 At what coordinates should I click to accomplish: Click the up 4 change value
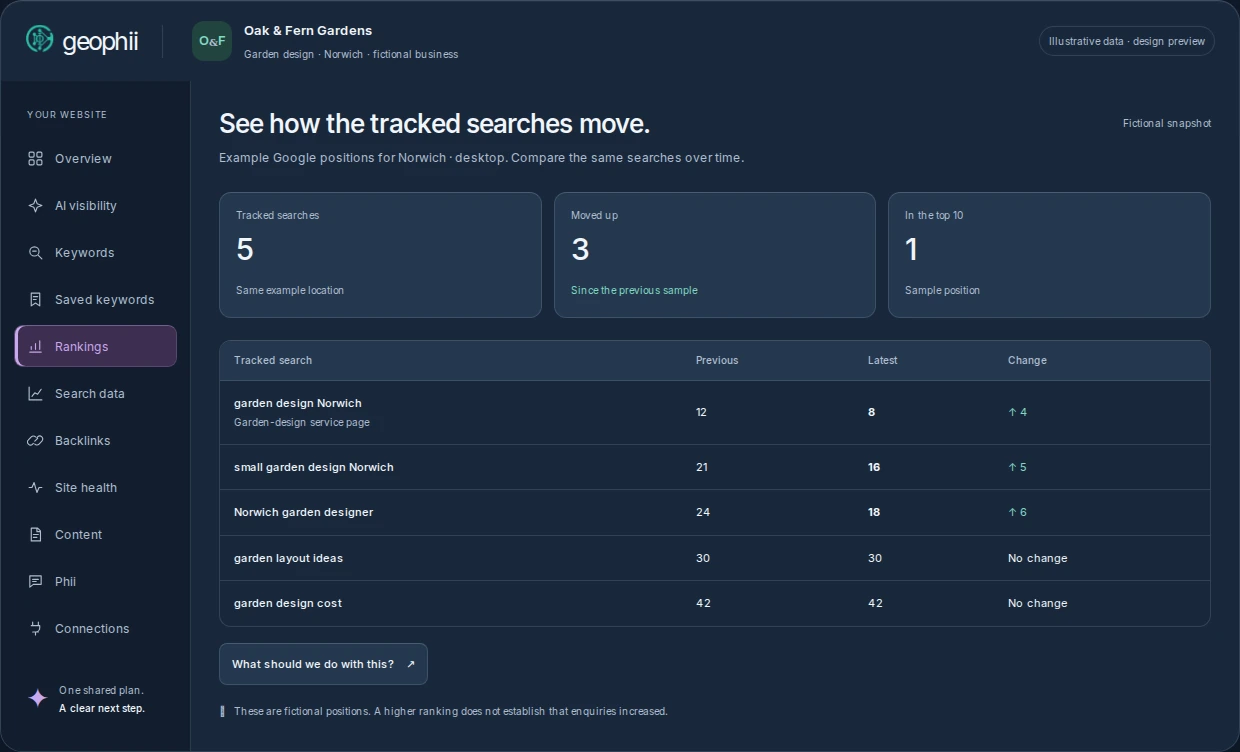pyautogui.click(x=1017, y=412)
